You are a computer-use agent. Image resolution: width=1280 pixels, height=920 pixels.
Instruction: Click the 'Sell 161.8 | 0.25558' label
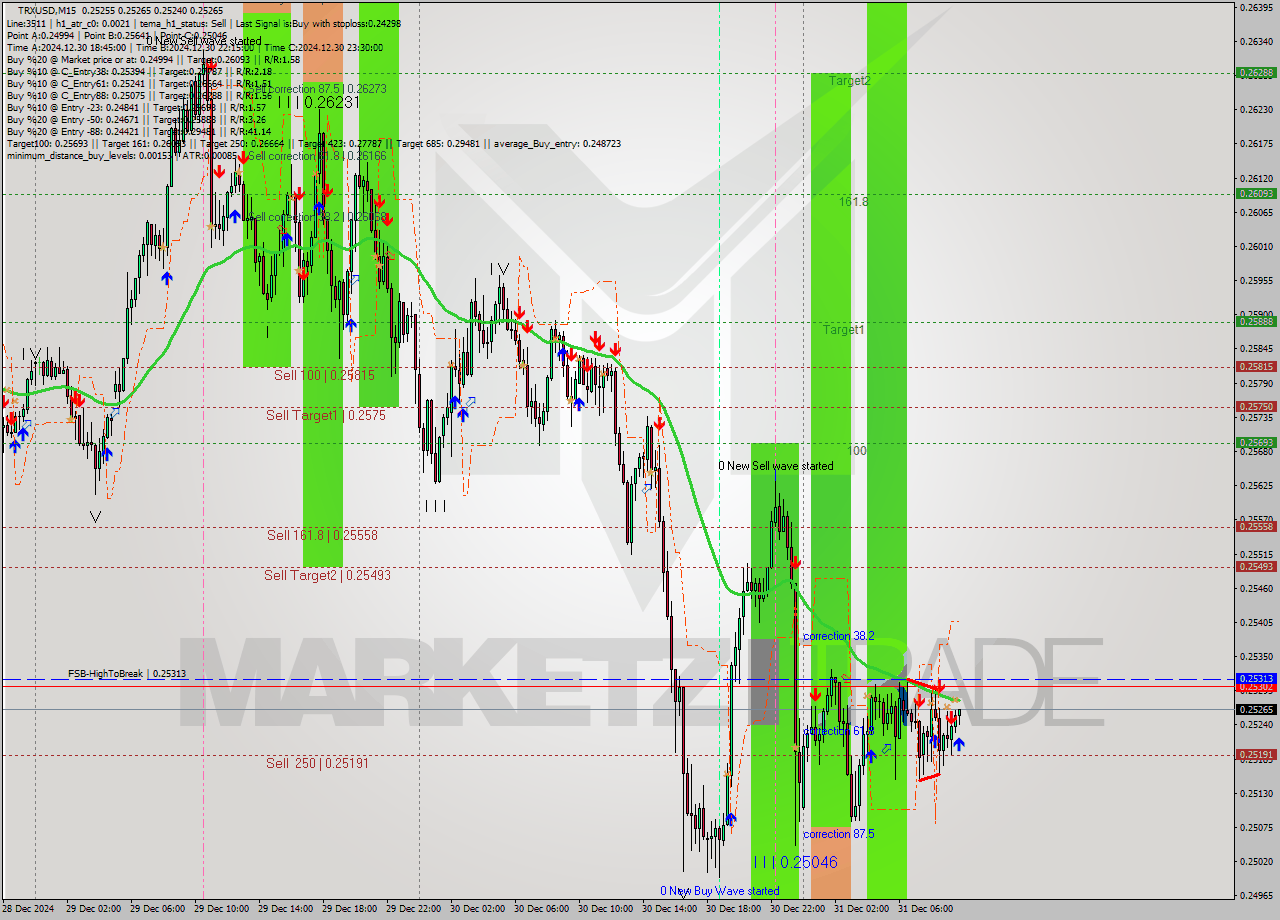click(x=322, y=535)
